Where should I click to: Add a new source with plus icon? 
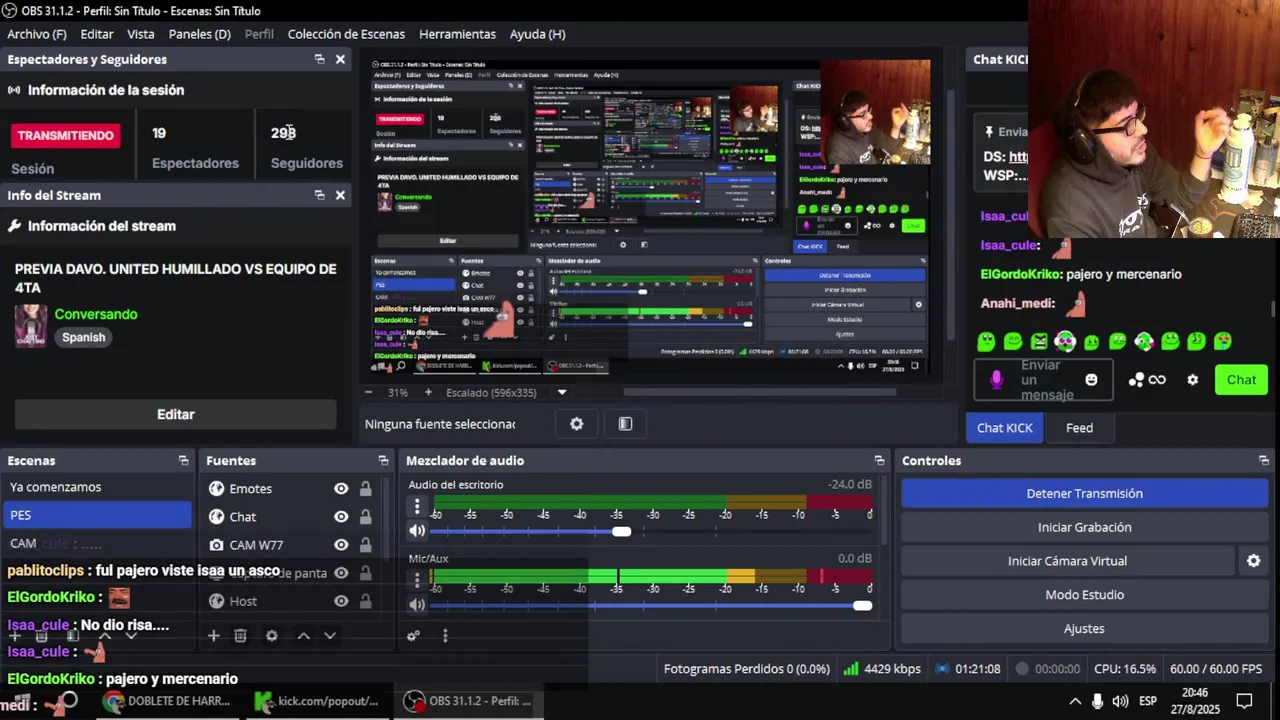click(x=213, y=636)
